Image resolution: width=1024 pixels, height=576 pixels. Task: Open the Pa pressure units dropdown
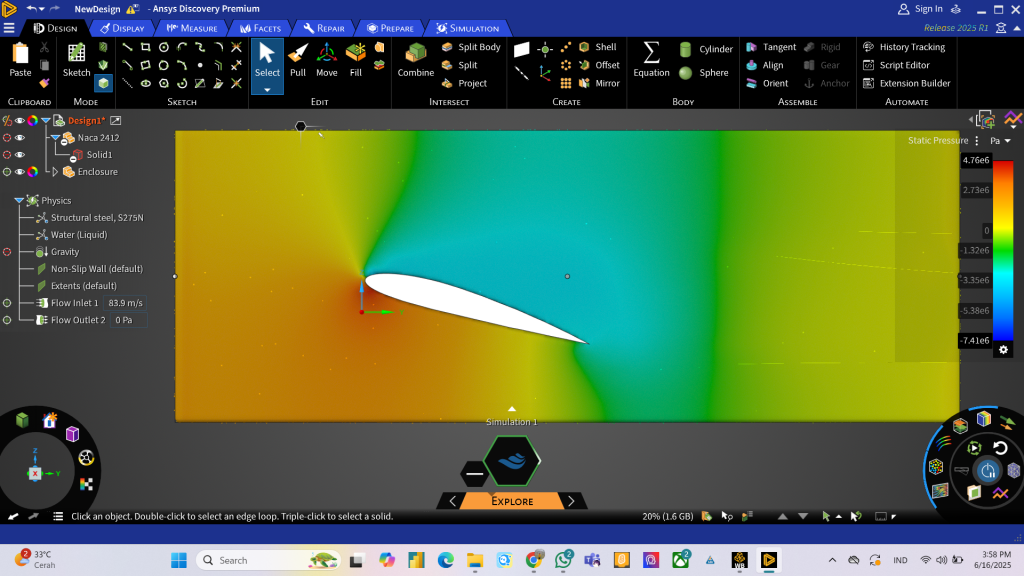click(x=1000, y=141)
